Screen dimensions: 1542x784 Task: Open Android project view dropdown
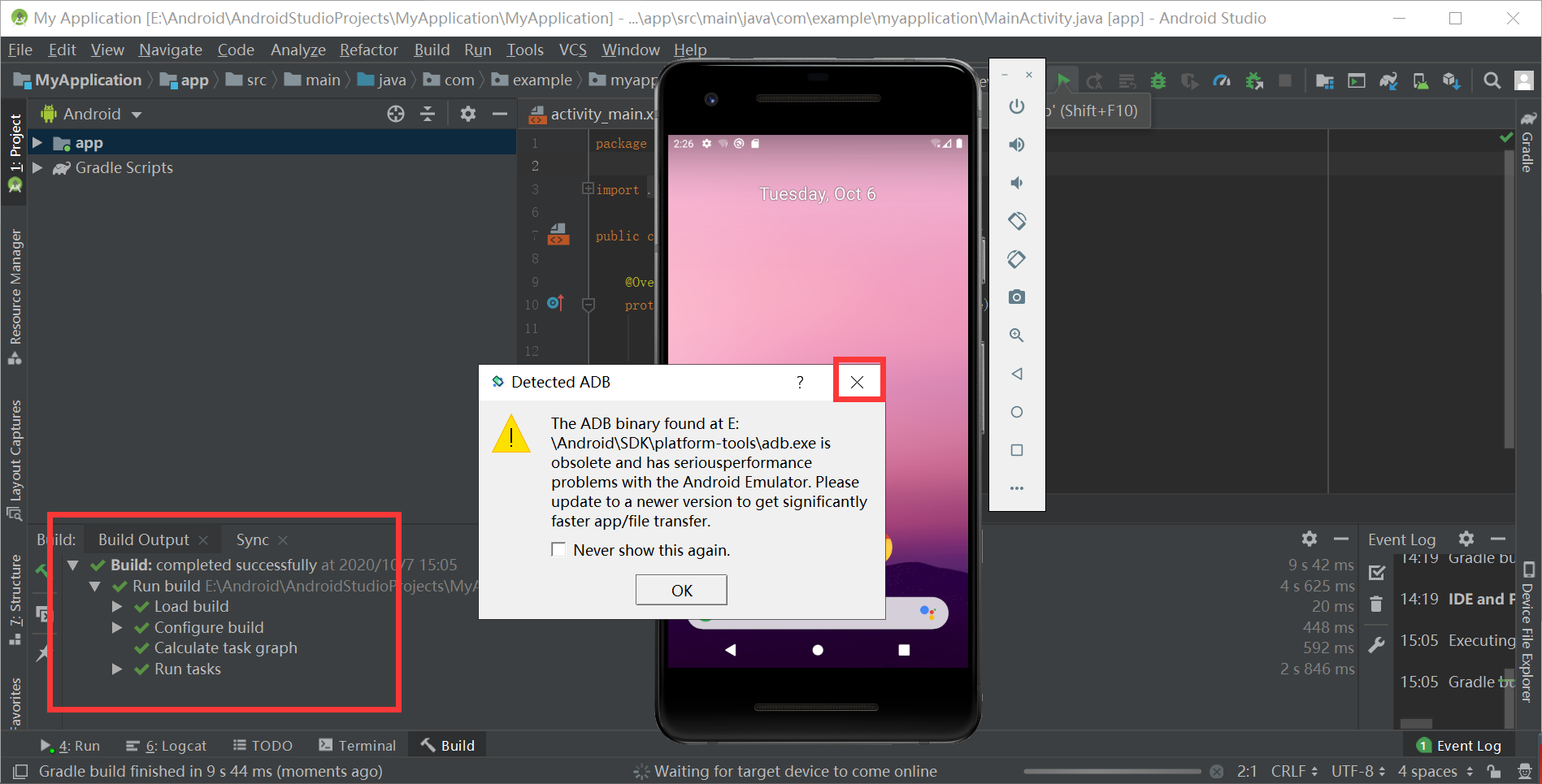(x=92, y=114)
